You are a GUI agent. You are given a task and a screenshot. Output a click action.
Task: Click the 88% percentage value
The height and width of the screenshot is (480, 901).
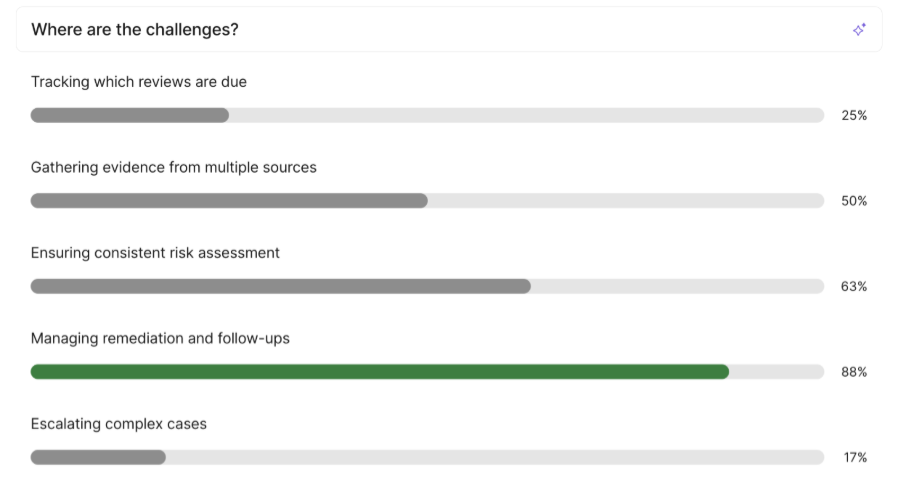853,372
